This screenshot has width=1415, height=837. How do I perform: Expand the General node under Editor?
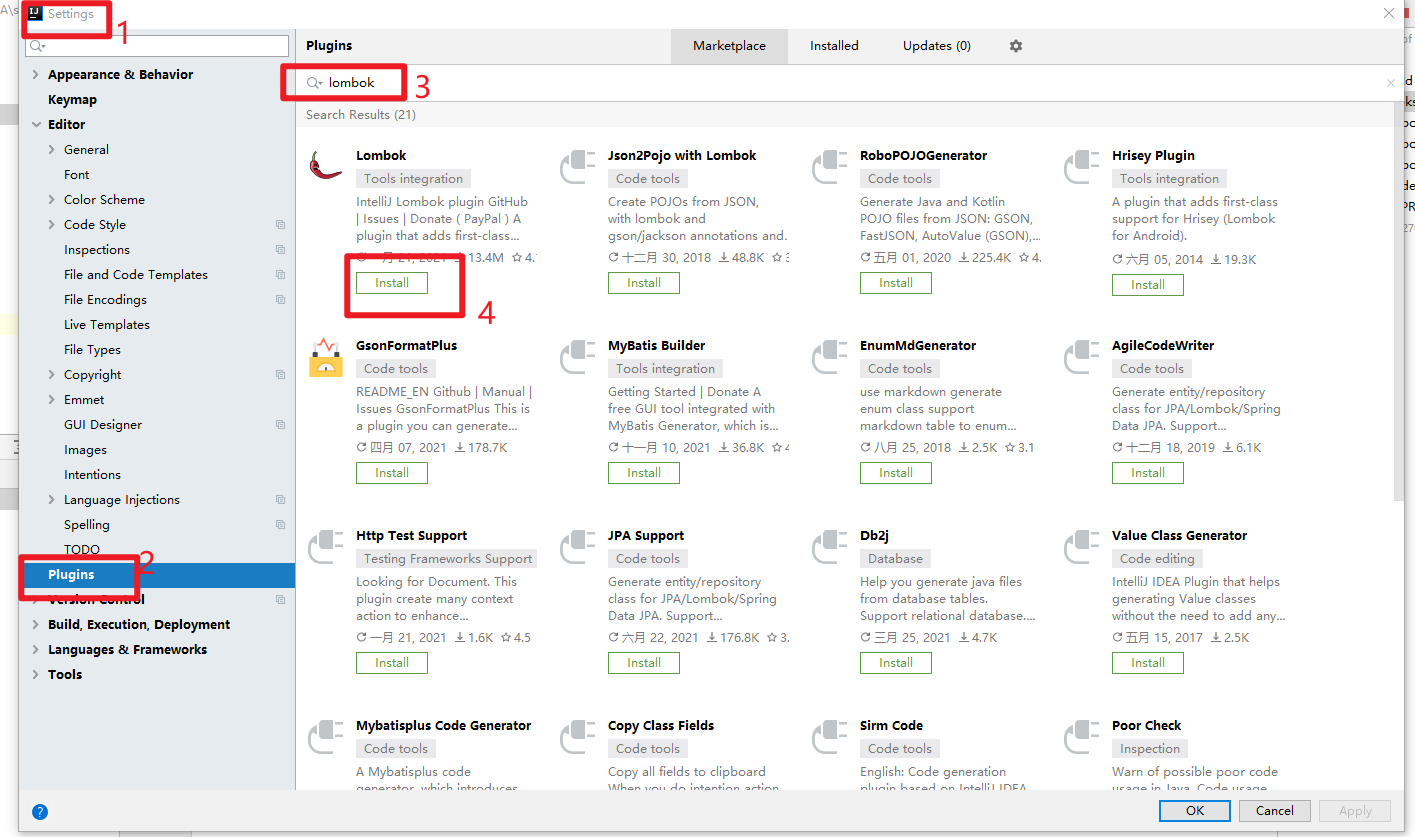coord(52,150)
